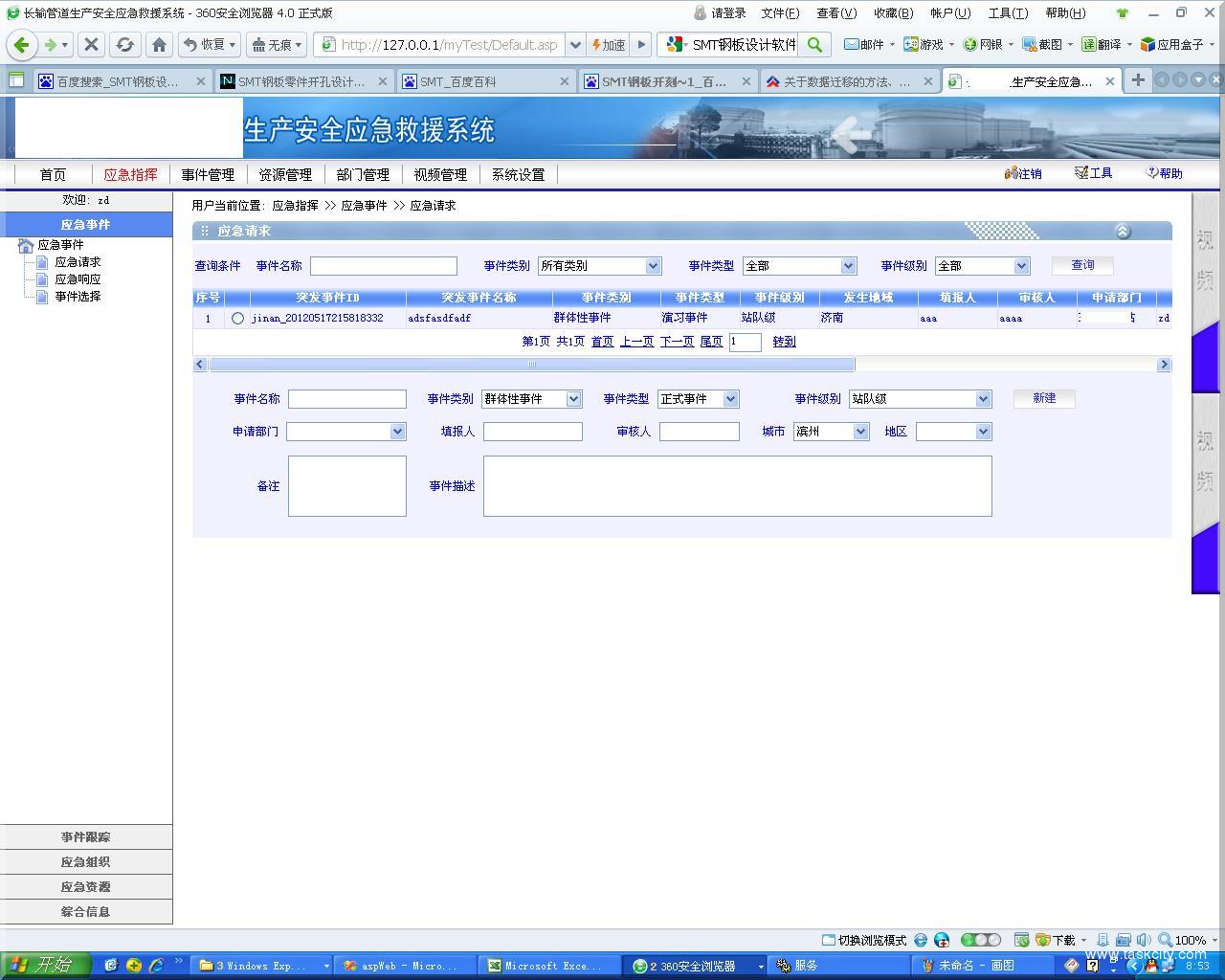1225x980 pixels.
Task: Click the 加速 accelerate button
Action: 609,44
